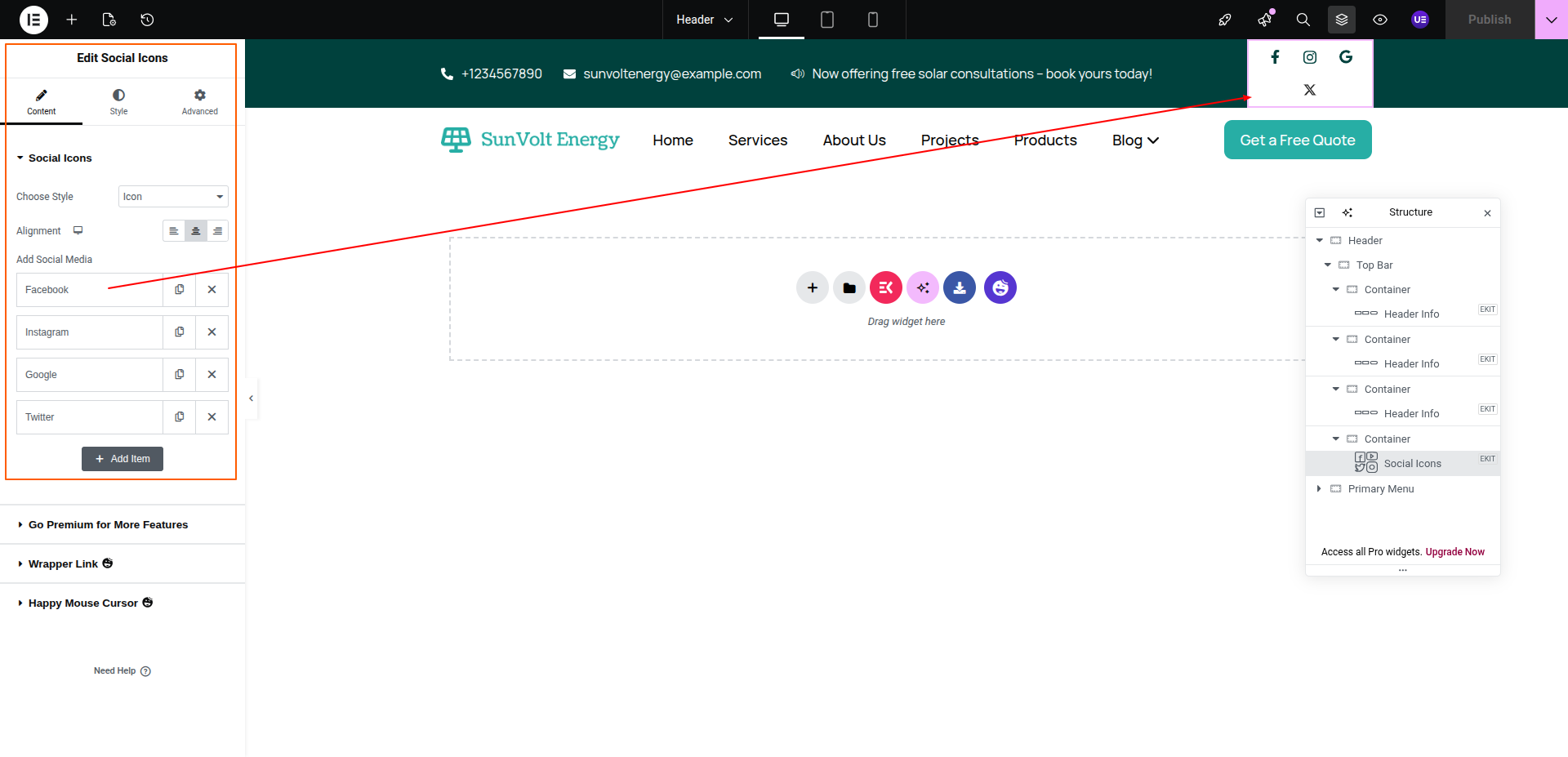Open the Finder search icon
Image resolution: width=1568 pixels, height=757 pixels.
pos(1303,20)
